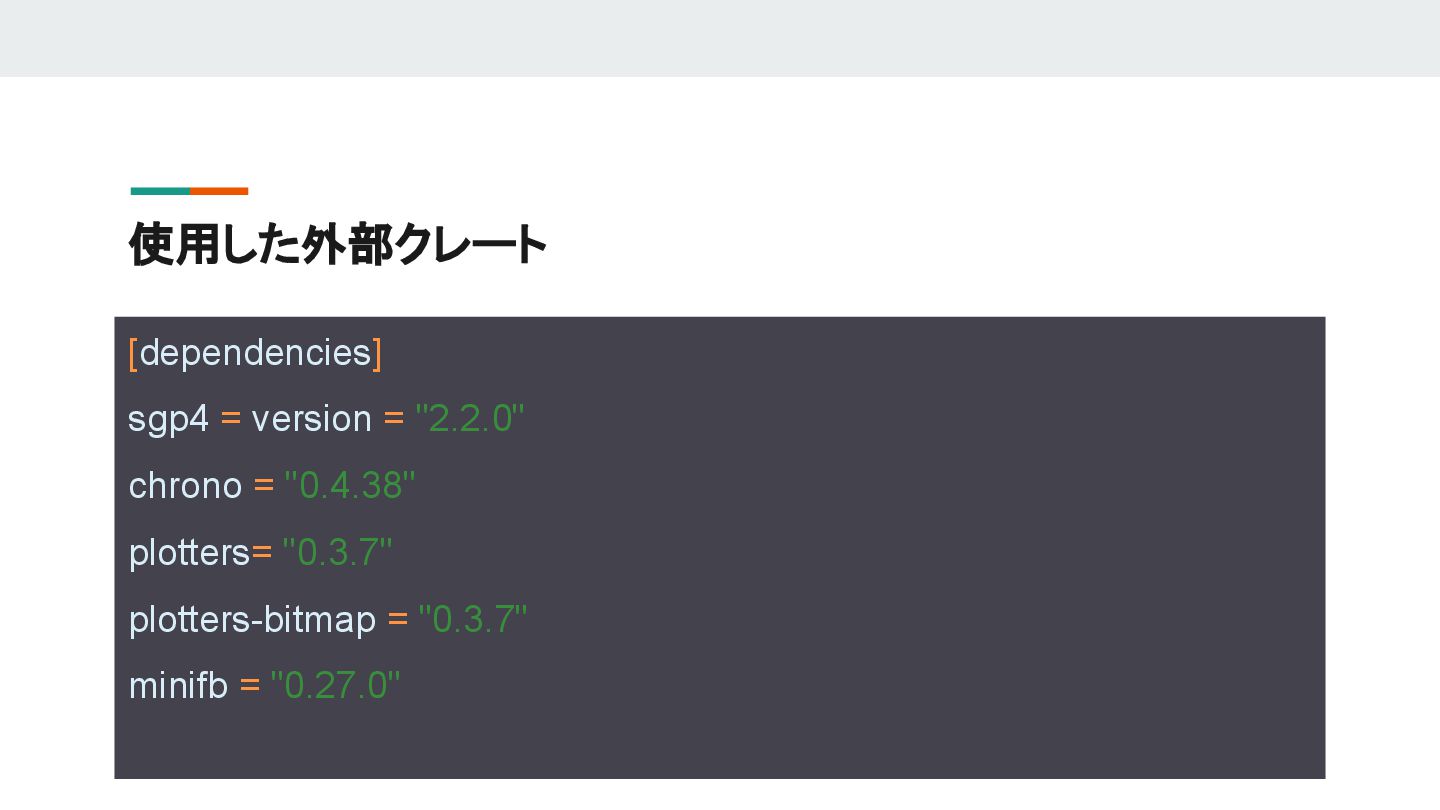Click the "2.2.0" version string
The width and height of the screenshot is (1440, 810).
click(469, 419)
